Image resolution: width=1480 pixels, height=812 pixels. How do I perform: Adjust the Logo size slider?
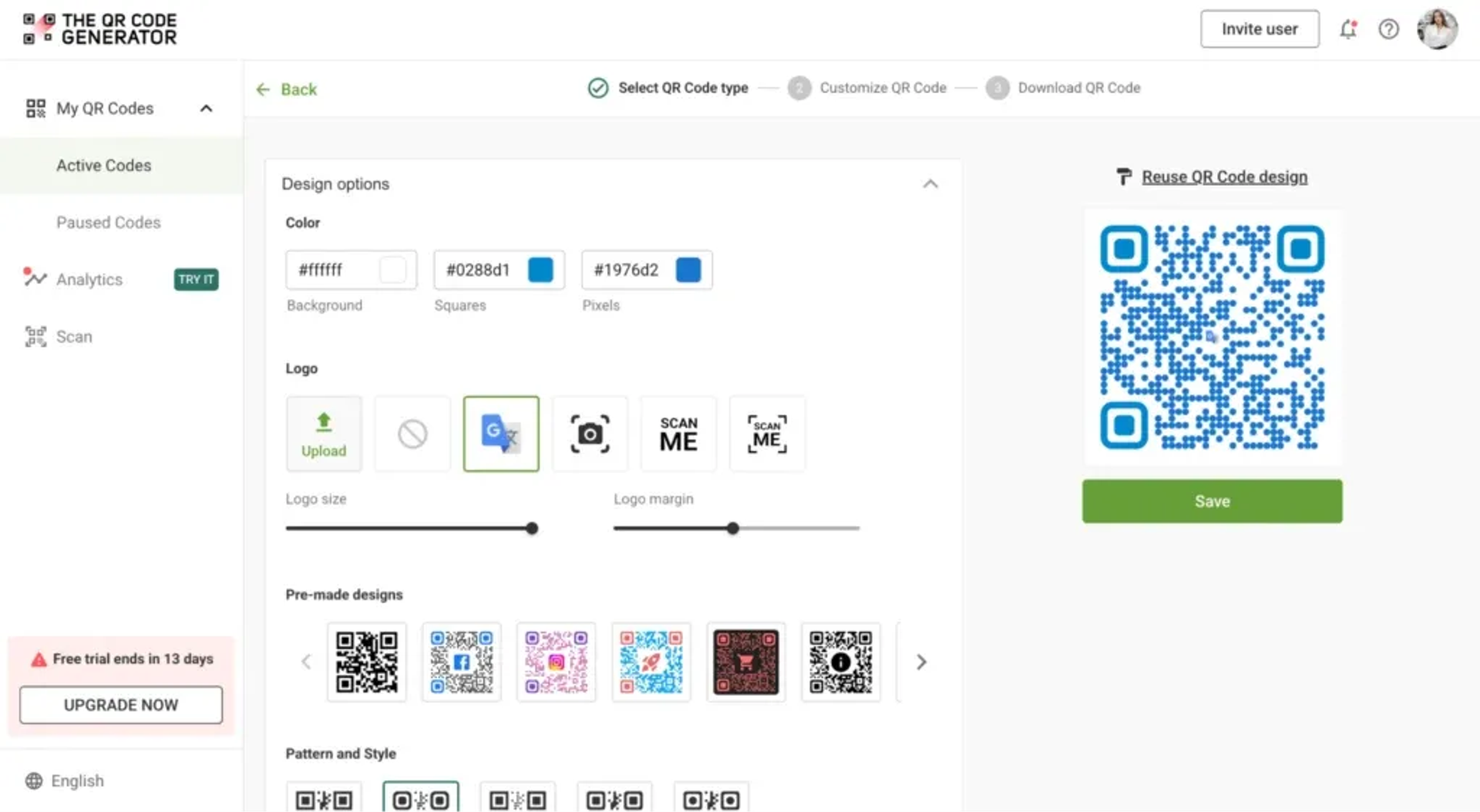click(x=532, y=528)
